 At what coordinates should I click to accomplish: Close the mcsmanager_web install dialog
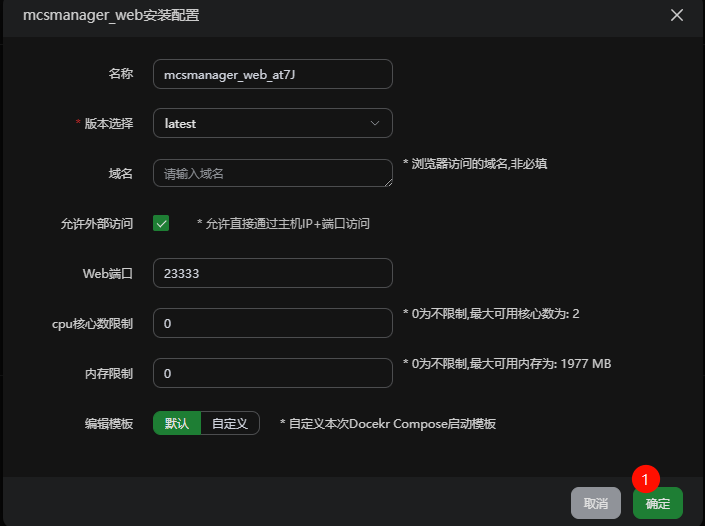(677, 16)
